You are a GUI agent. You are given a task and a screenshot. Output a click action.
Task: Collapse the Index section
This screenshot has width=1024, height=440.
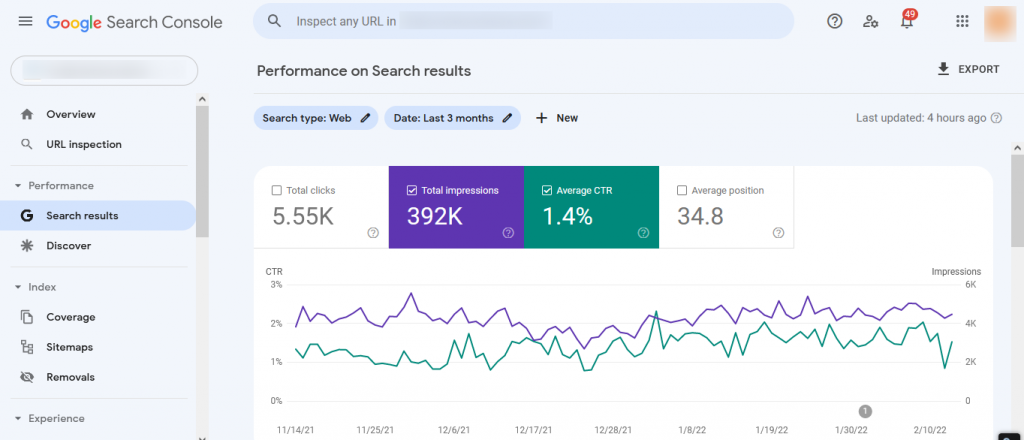coord(18,287)
